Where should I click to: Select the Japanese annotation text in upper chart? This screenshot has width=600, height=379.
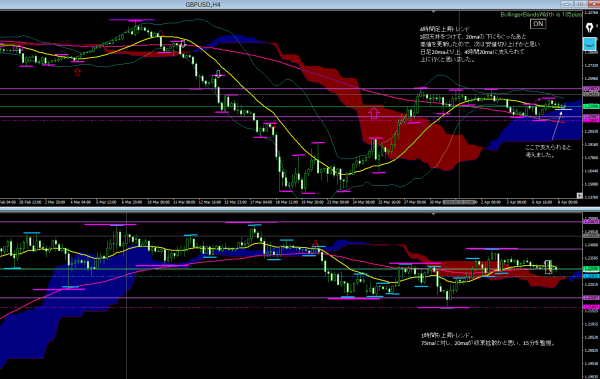pyautogui.click(x=480, y=44)
